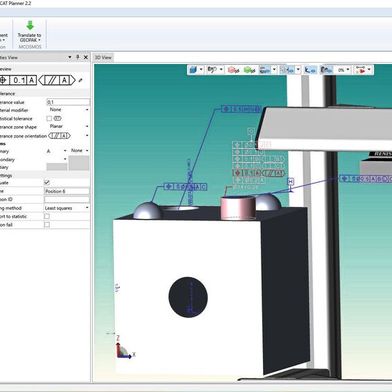Select the blue label at right edge of 3D view
This screenshot has width=392, height=392.
pos(366,179)
